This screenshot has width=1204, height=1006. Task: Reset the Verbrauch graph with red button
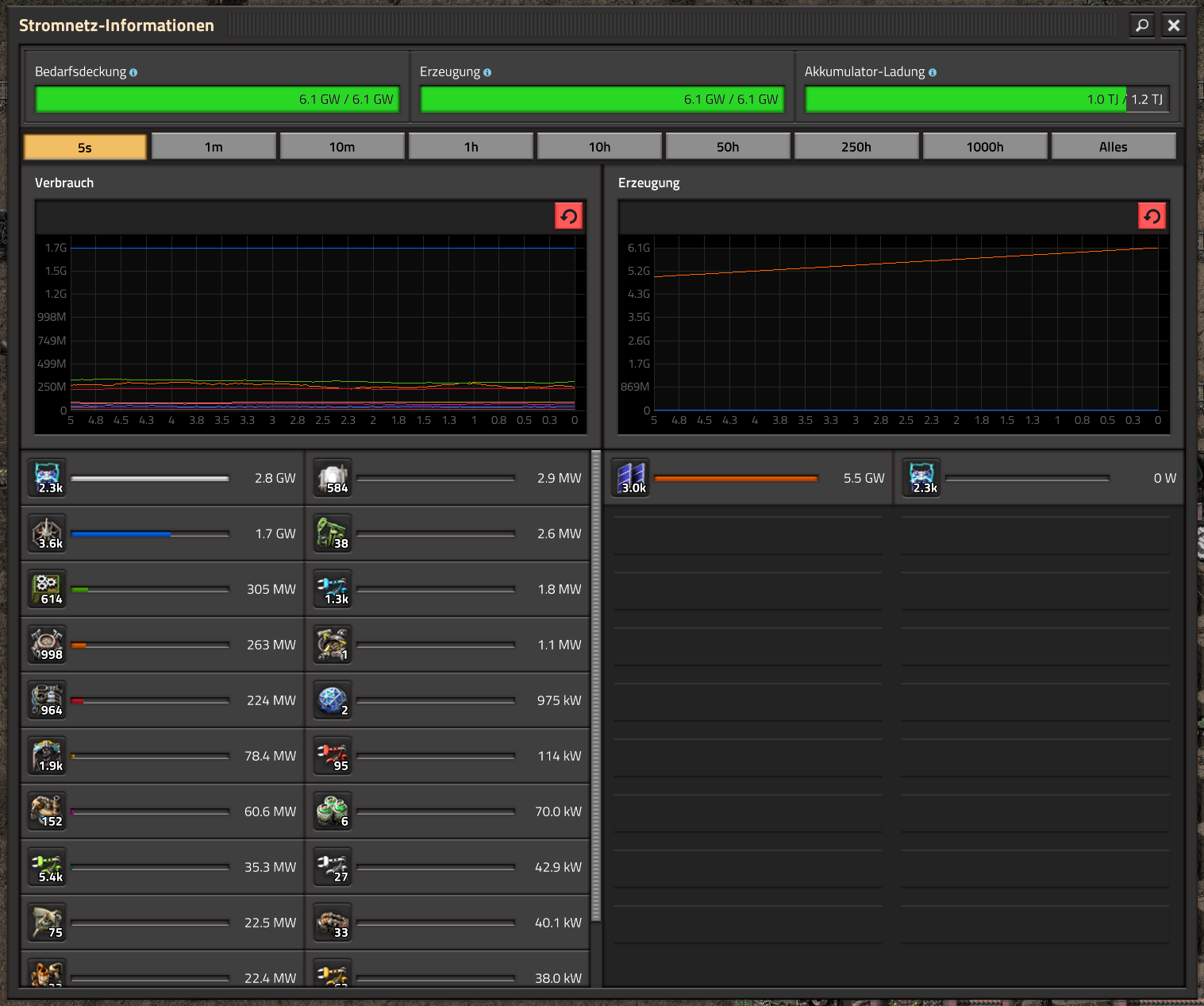(x=568, y=216)
